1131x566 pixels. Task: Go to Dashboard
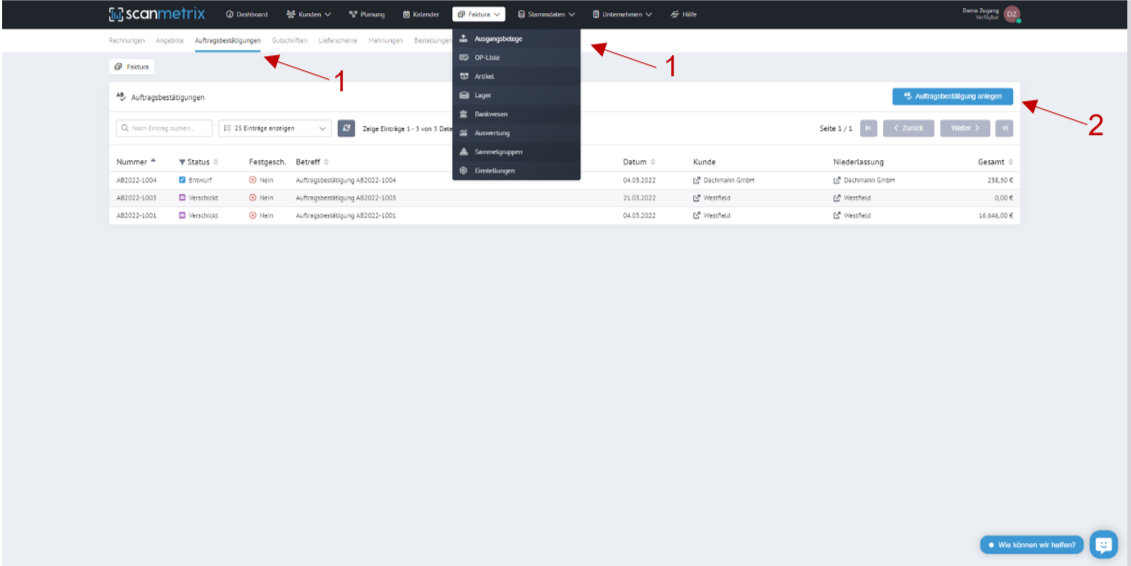[247, 14]
